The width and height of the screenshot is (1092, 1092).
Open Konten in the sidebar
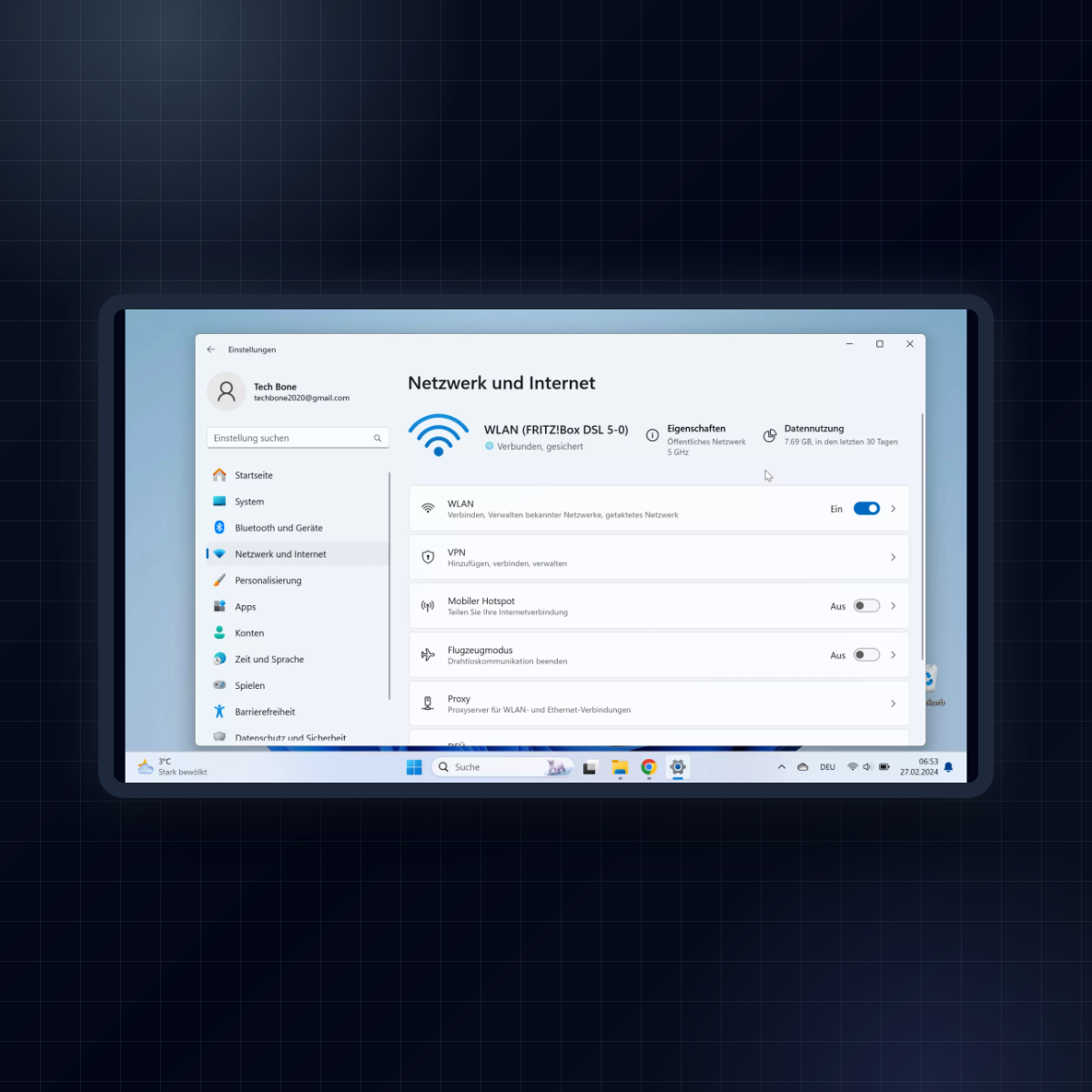click(298, 632)
